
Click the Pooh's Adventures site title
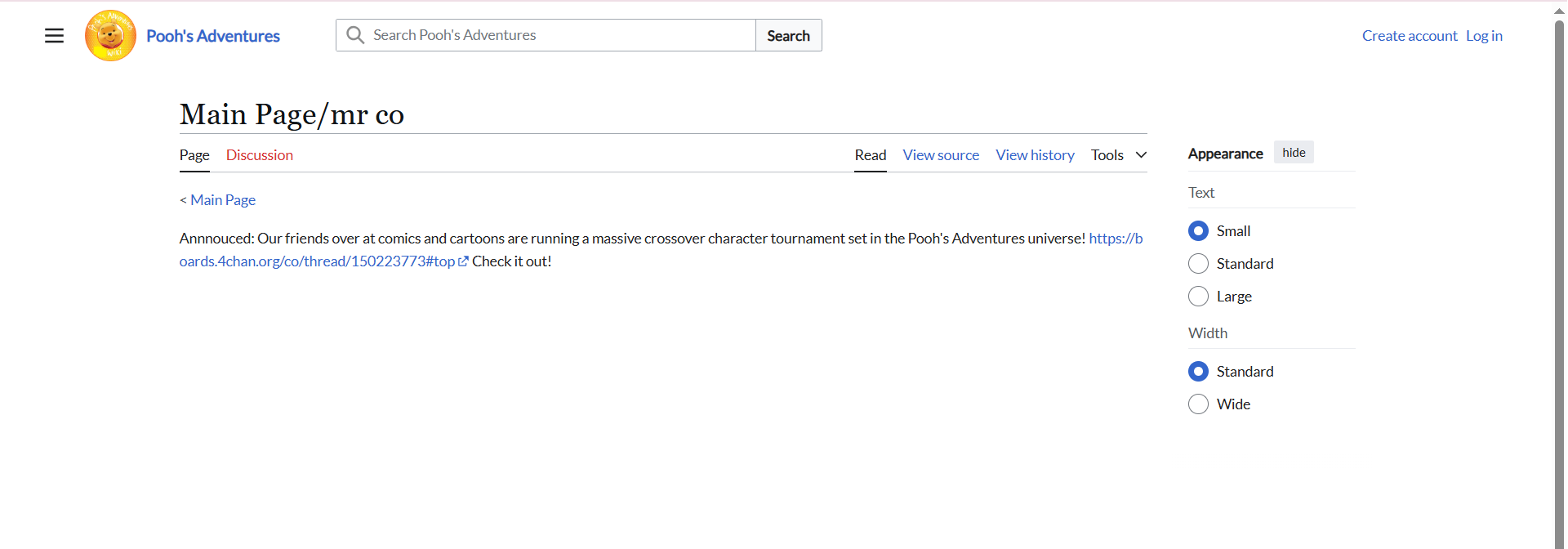coord(213,36)
